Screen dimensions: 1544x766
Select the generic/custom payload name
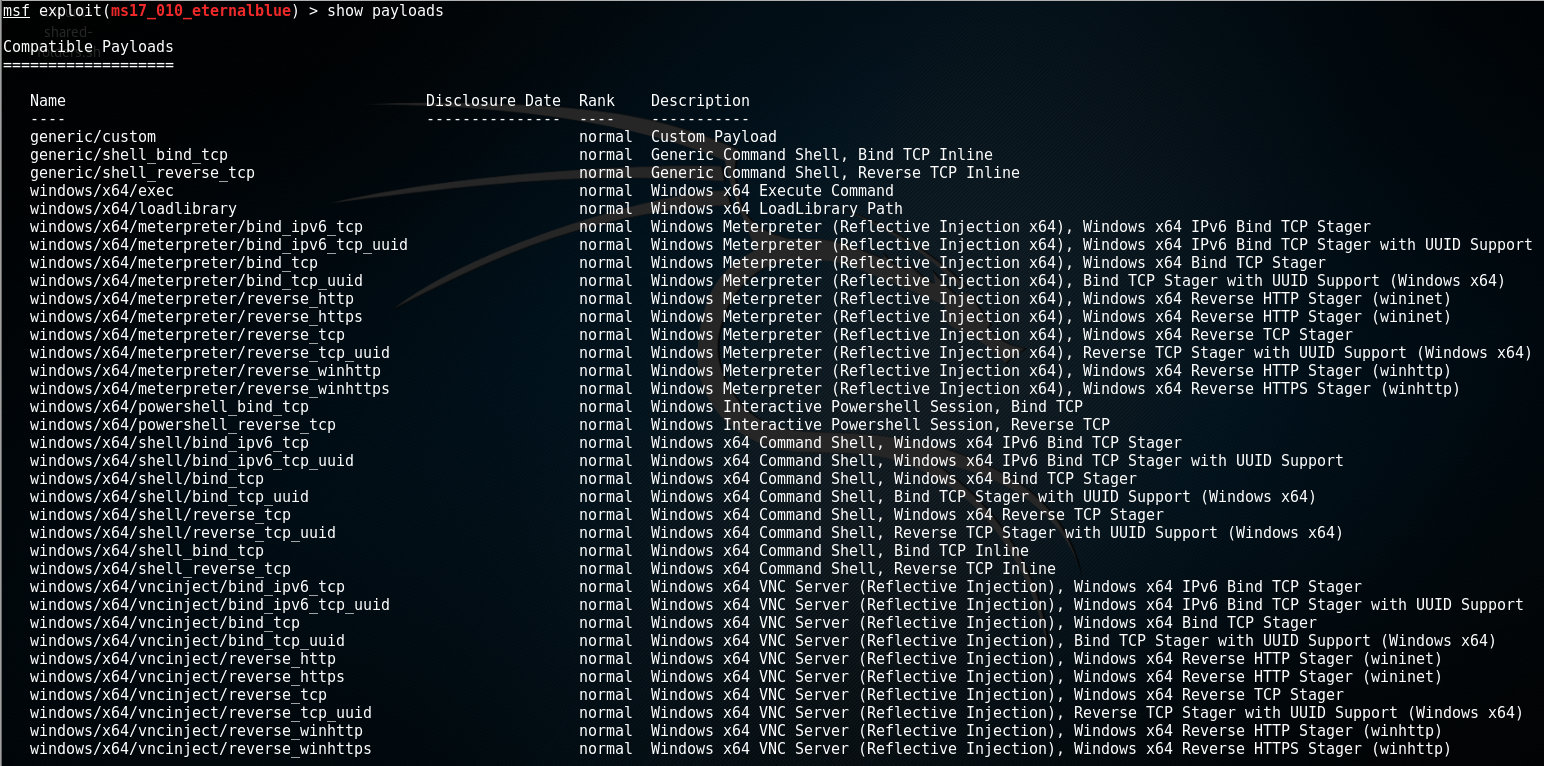[93, 137]
